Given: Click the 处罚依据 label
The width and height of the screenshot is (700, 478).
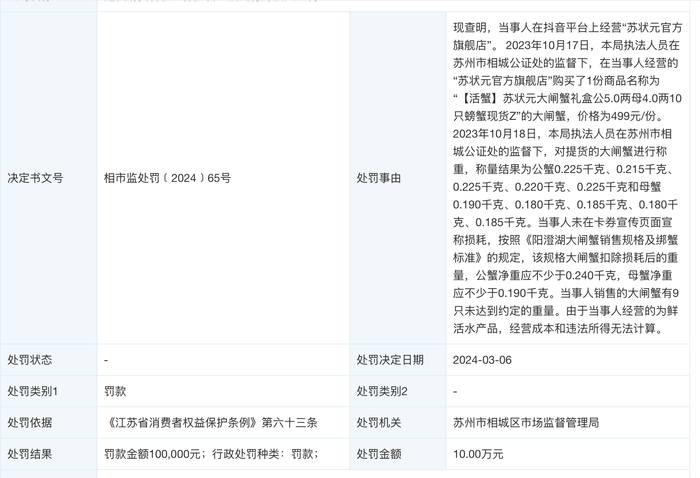Looking at the screenshot, I should [30, 423].
